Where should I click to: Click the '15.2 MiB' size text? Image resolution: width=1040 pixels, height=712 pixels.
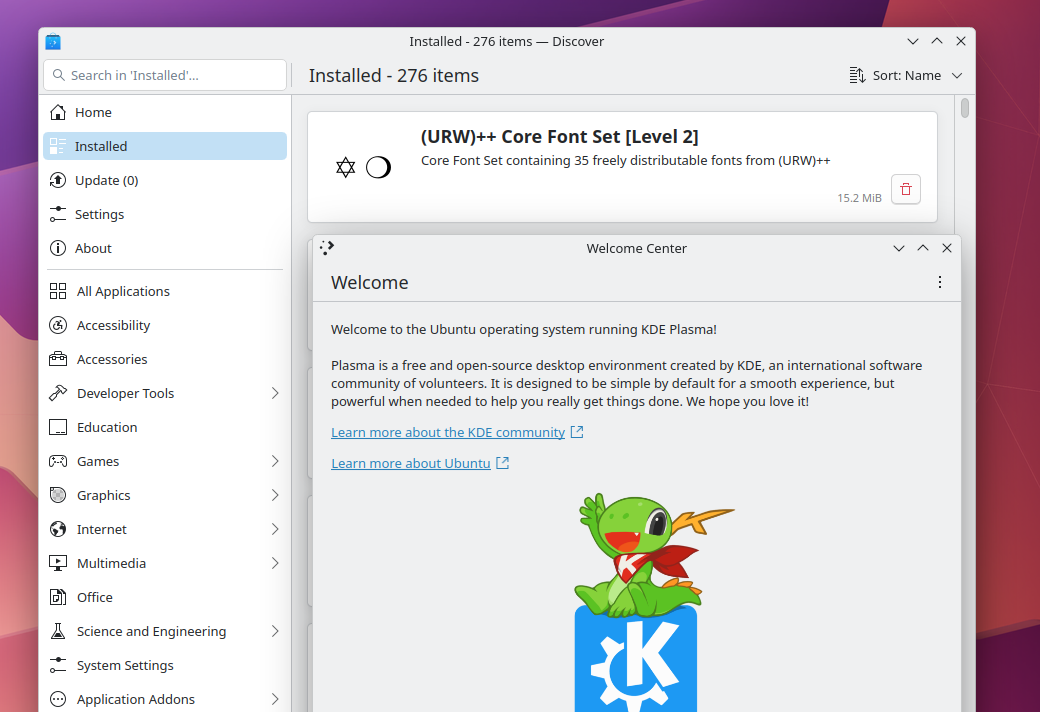(x=859, y=198)
